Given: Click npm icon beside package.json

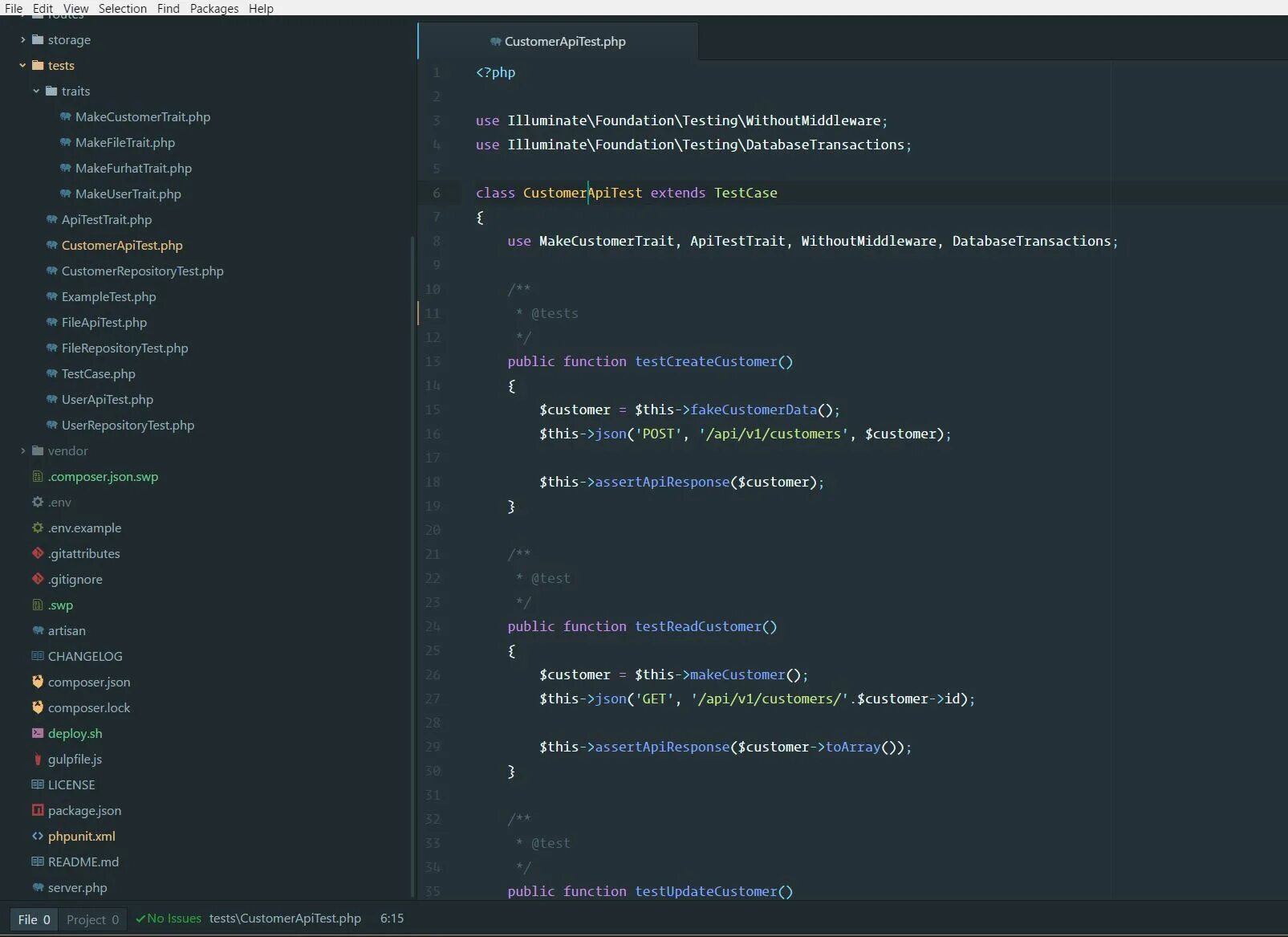Looking at the screenshot, I should click(38, 810).
